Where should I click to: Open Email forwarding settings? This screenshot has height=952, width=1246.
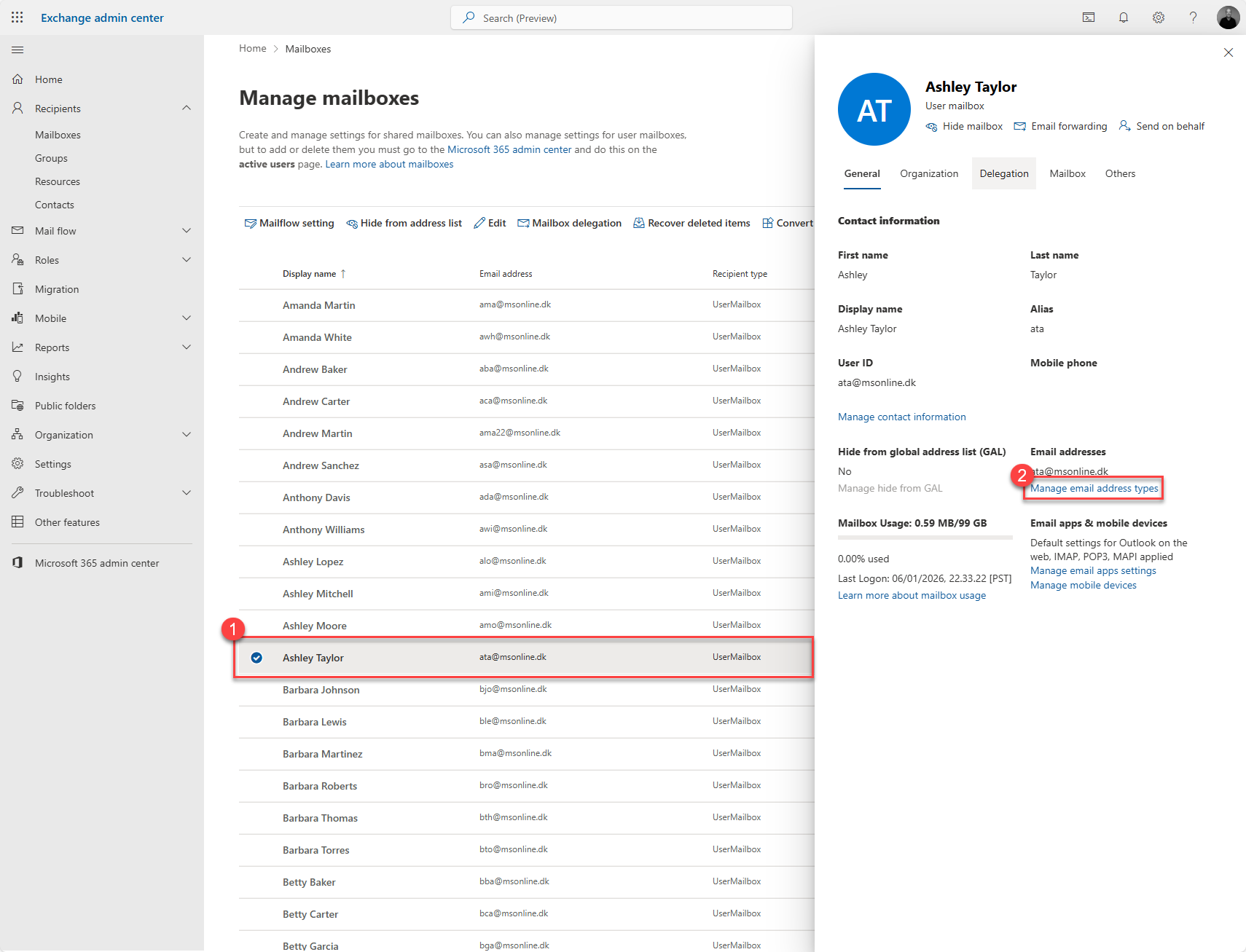point(1067,126)
